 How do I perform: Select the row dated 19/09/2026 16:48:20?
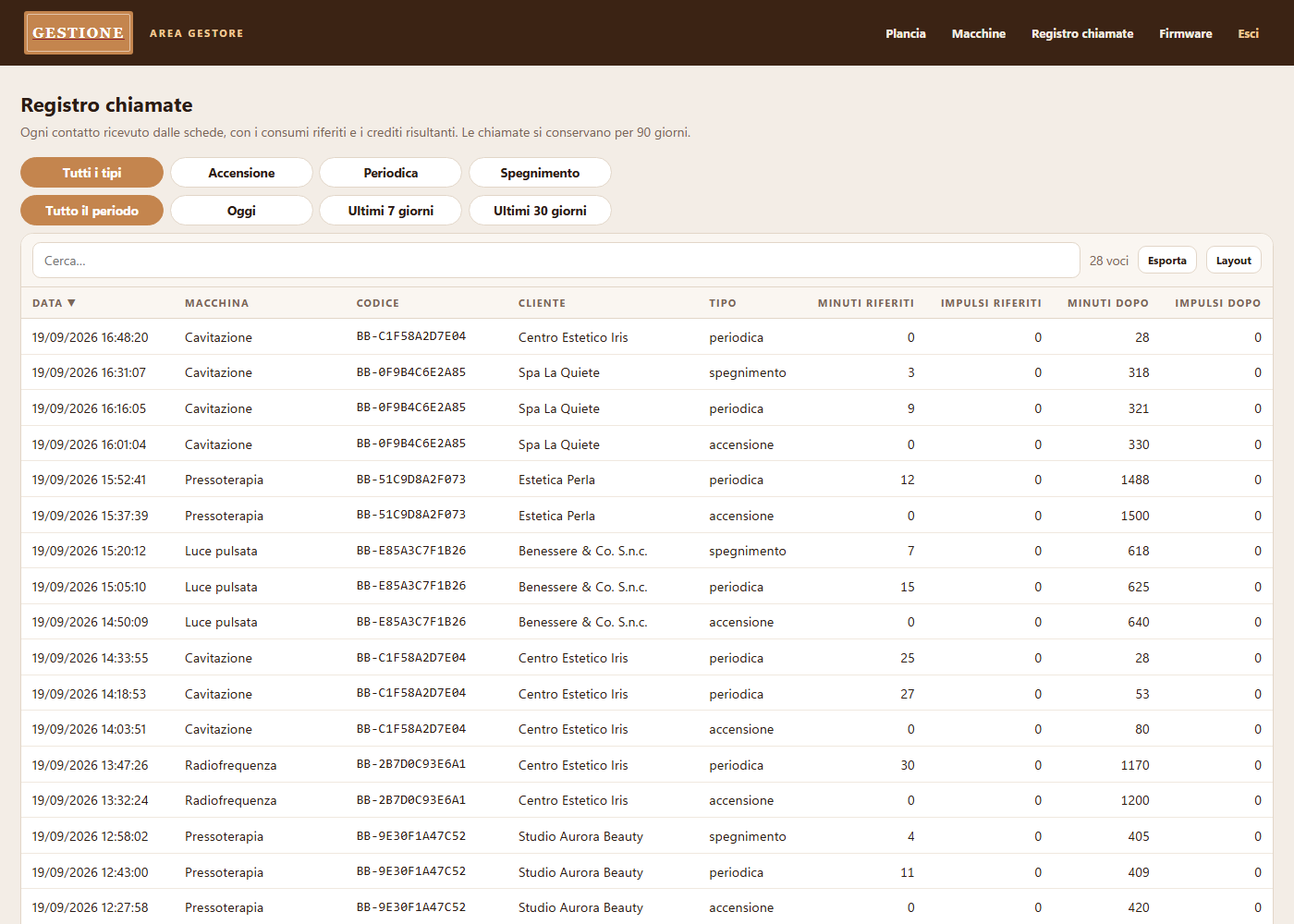click(647, 337)
